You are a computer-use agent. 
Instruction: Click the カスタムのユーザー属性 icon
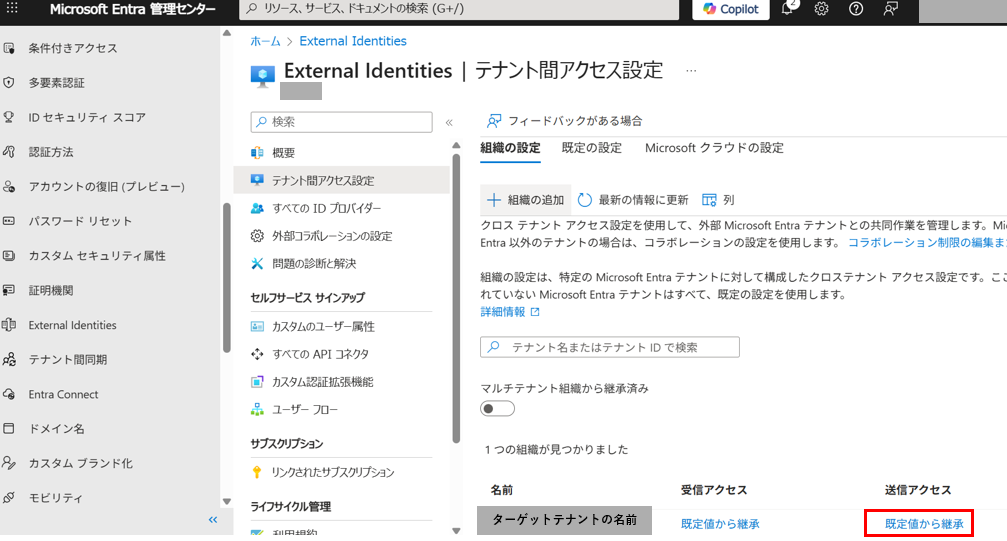[257, 326]
